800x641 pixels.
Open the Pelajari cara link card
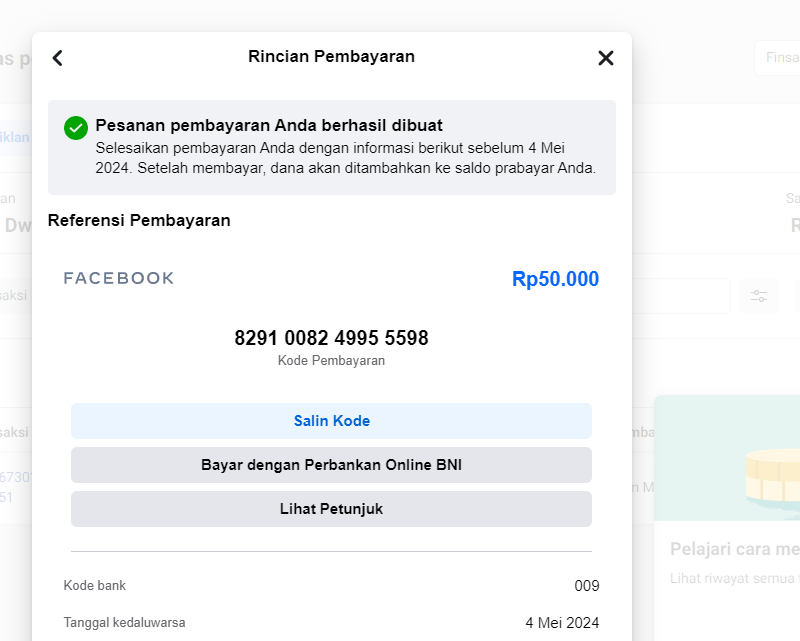point(734,549)
